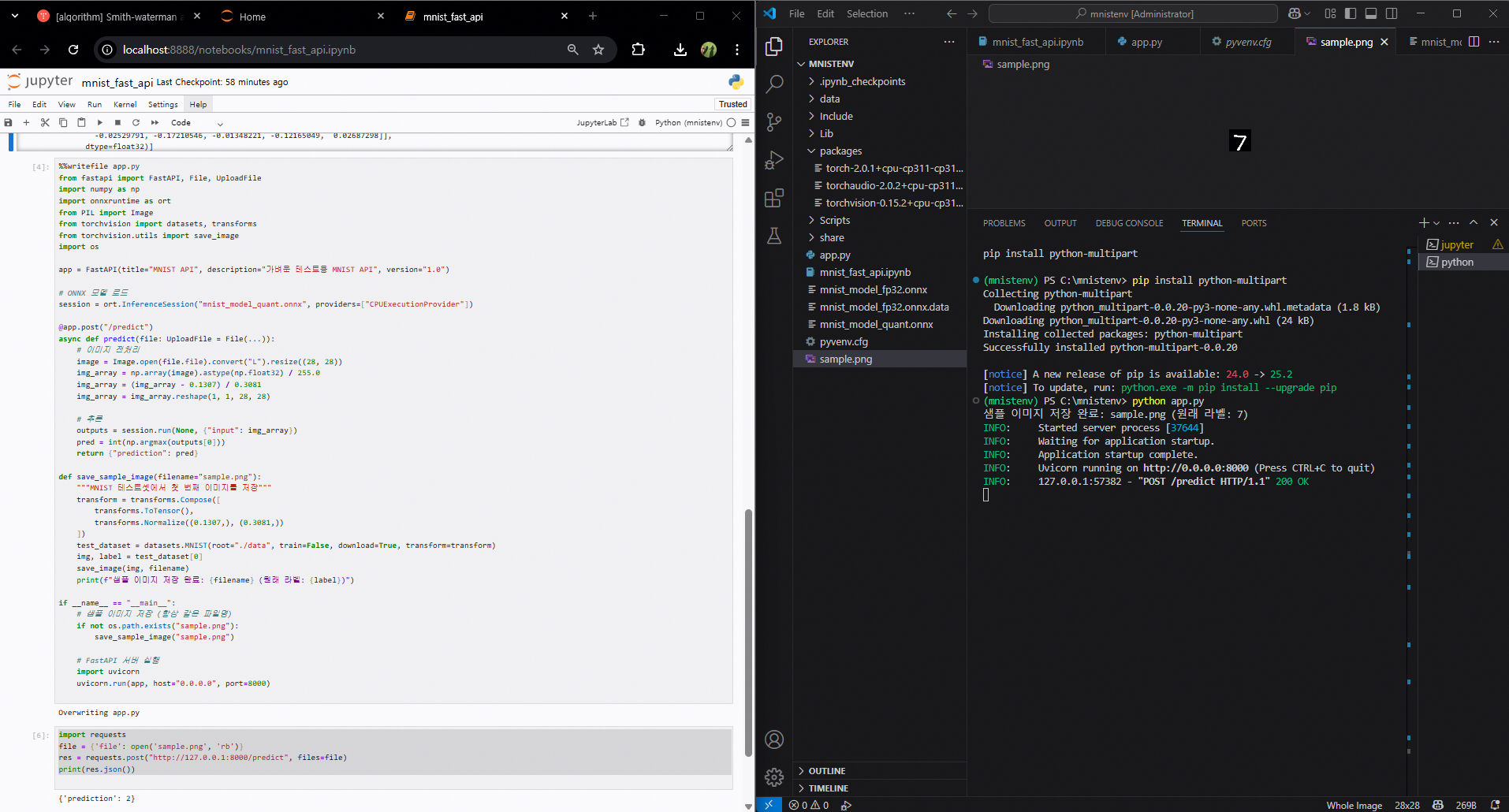The image size is (1509, 812).
Task: Click the VS Code command center search box
Action: point(1133,13)
